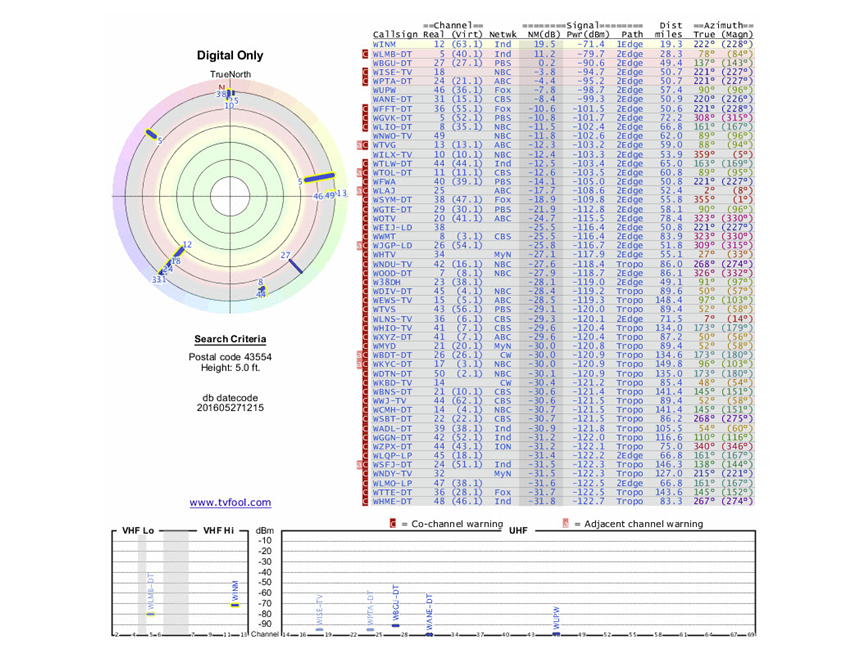Click the Postal code 43554 text
The image size is (844, 645).
pos(230,357)
